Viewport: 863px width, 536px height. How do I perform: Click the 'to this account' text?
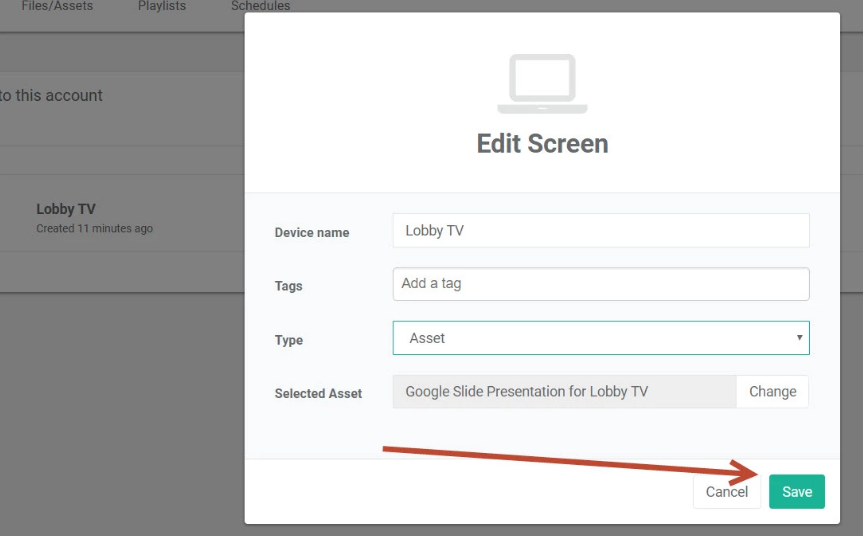coord(51,96)
